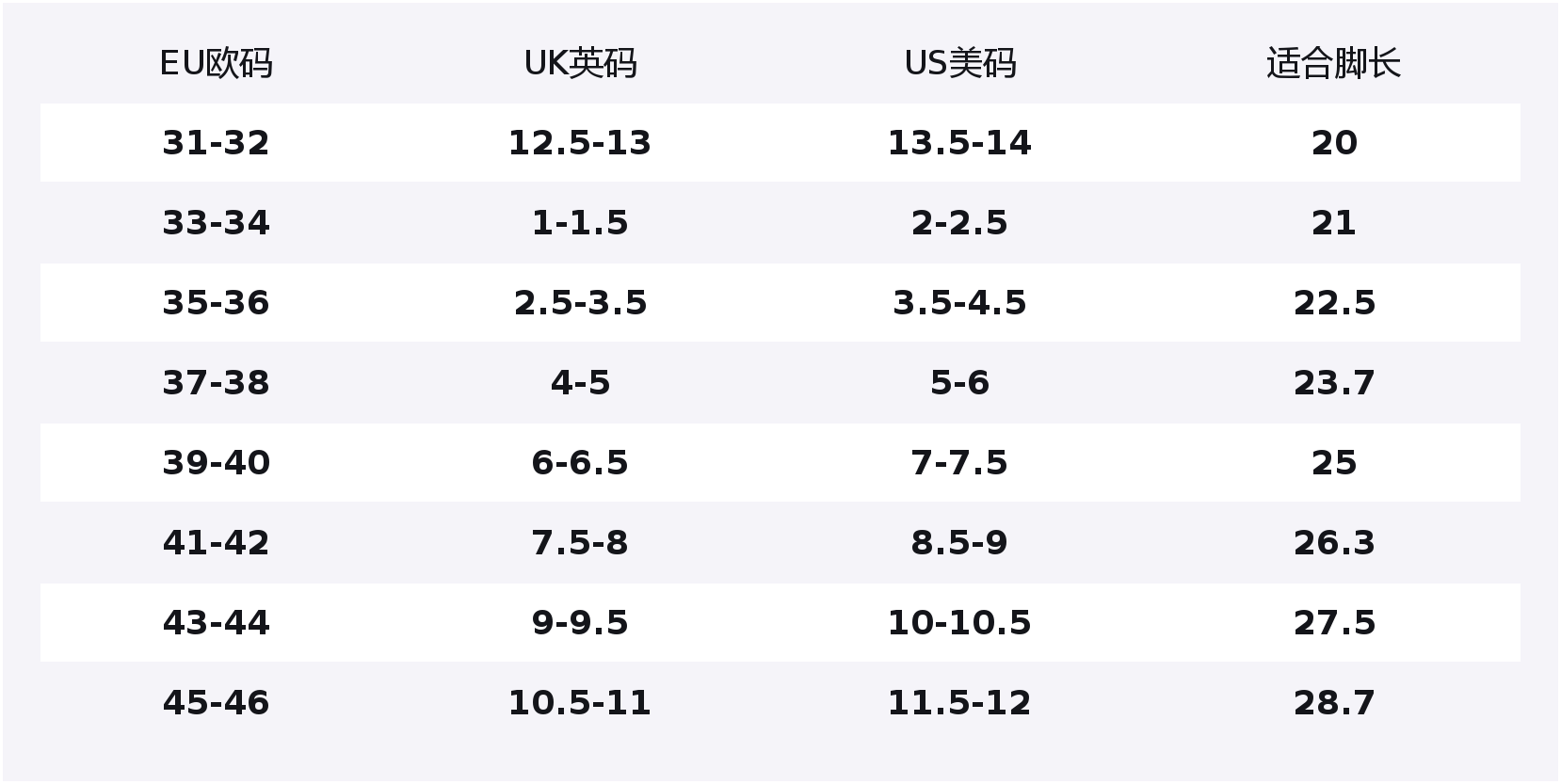Click the UK英码 column header

(580, 64)
